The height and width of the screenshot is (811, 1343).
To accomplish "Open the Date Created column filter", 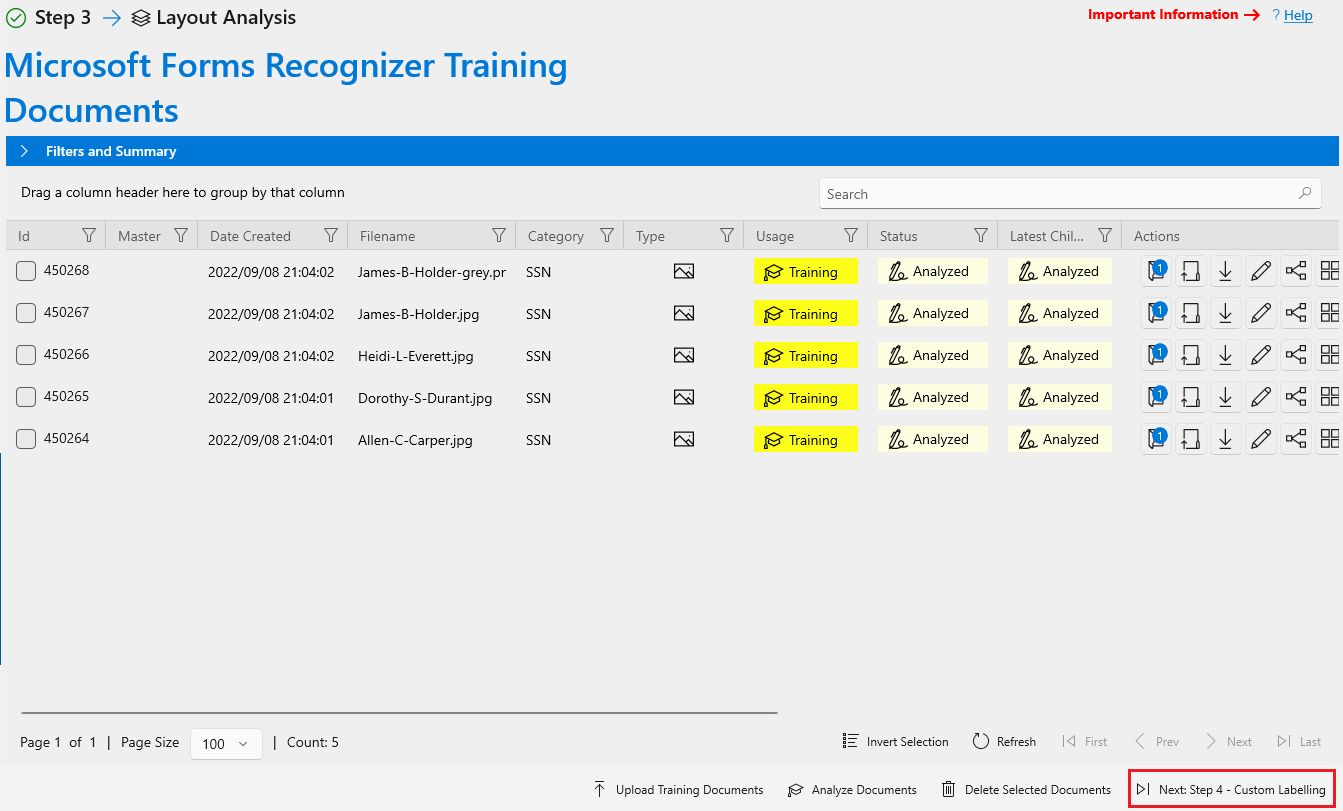I will (331, 236).
